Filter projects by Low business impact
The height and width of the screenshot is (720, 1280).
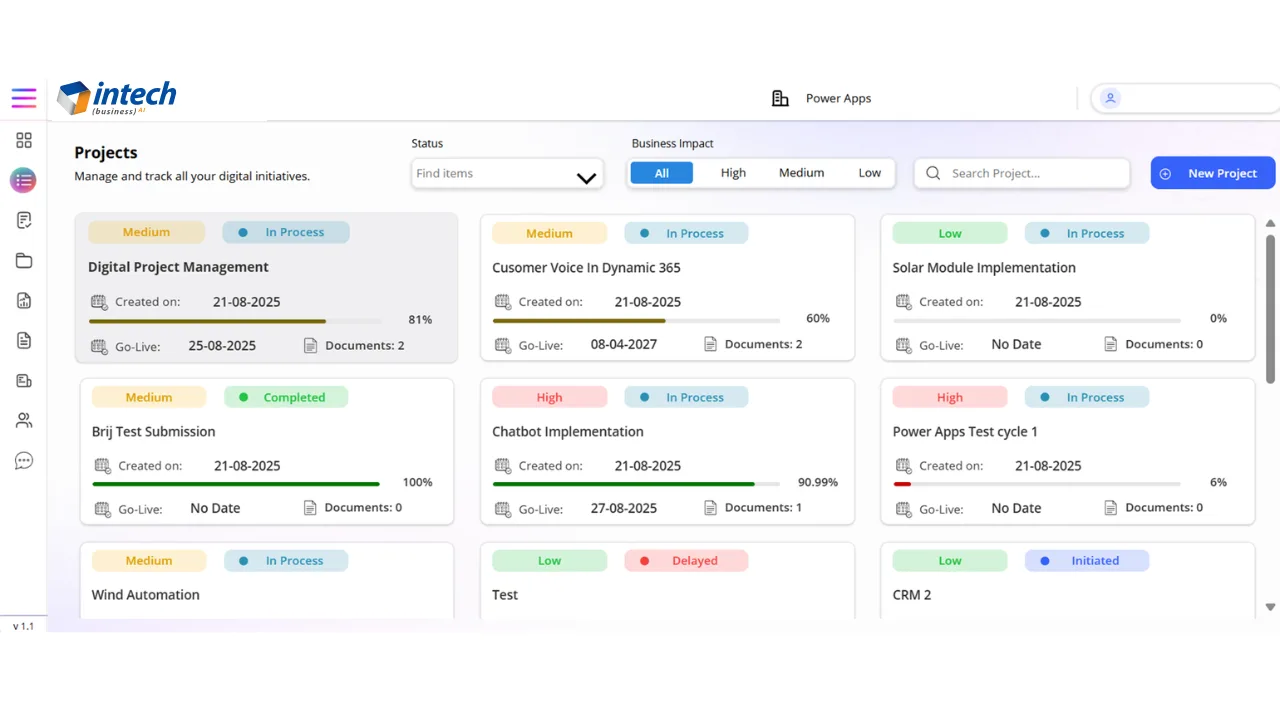(870, 173)
